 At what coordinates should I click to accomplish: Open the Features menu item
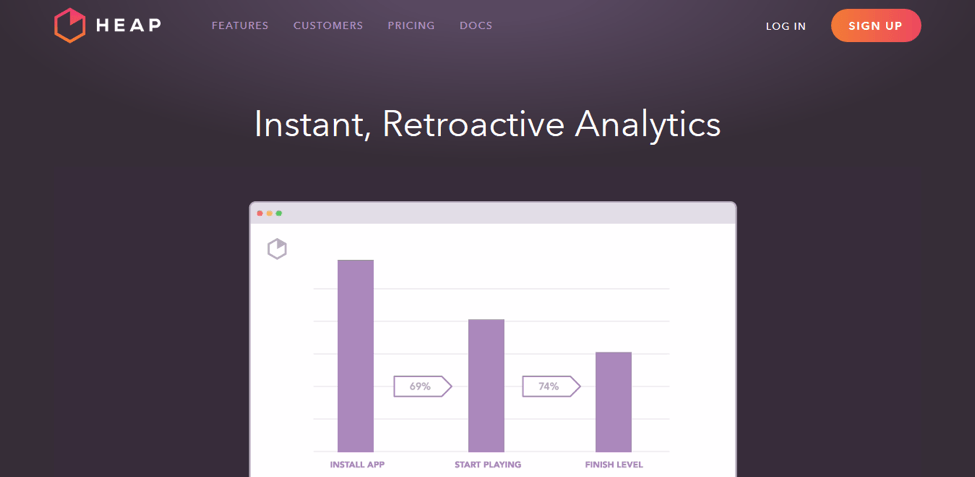240,25
